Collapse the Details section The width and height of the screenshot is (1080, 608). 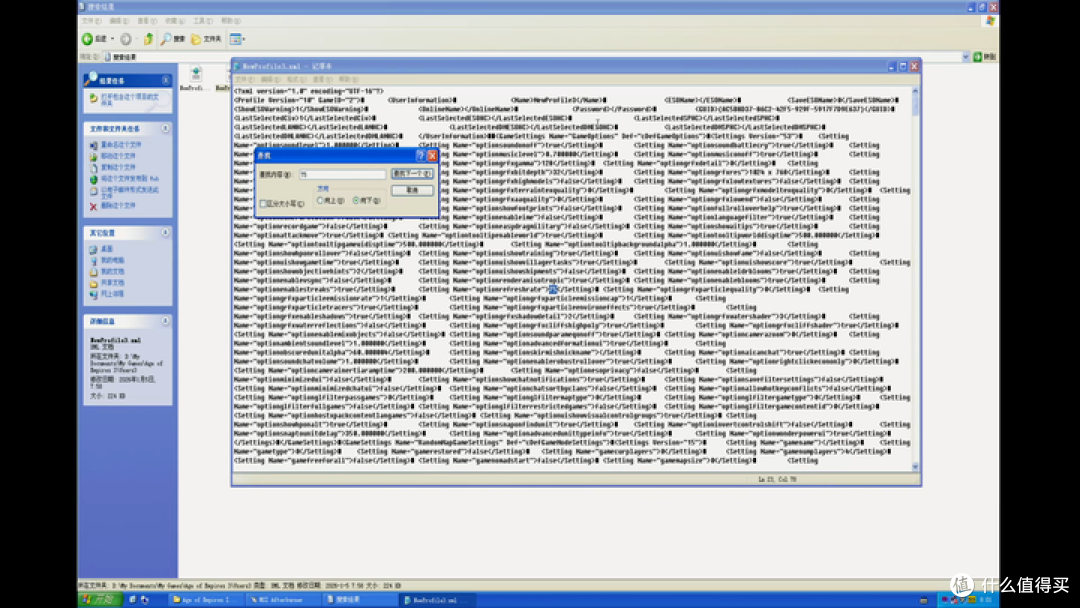[165, 321]
